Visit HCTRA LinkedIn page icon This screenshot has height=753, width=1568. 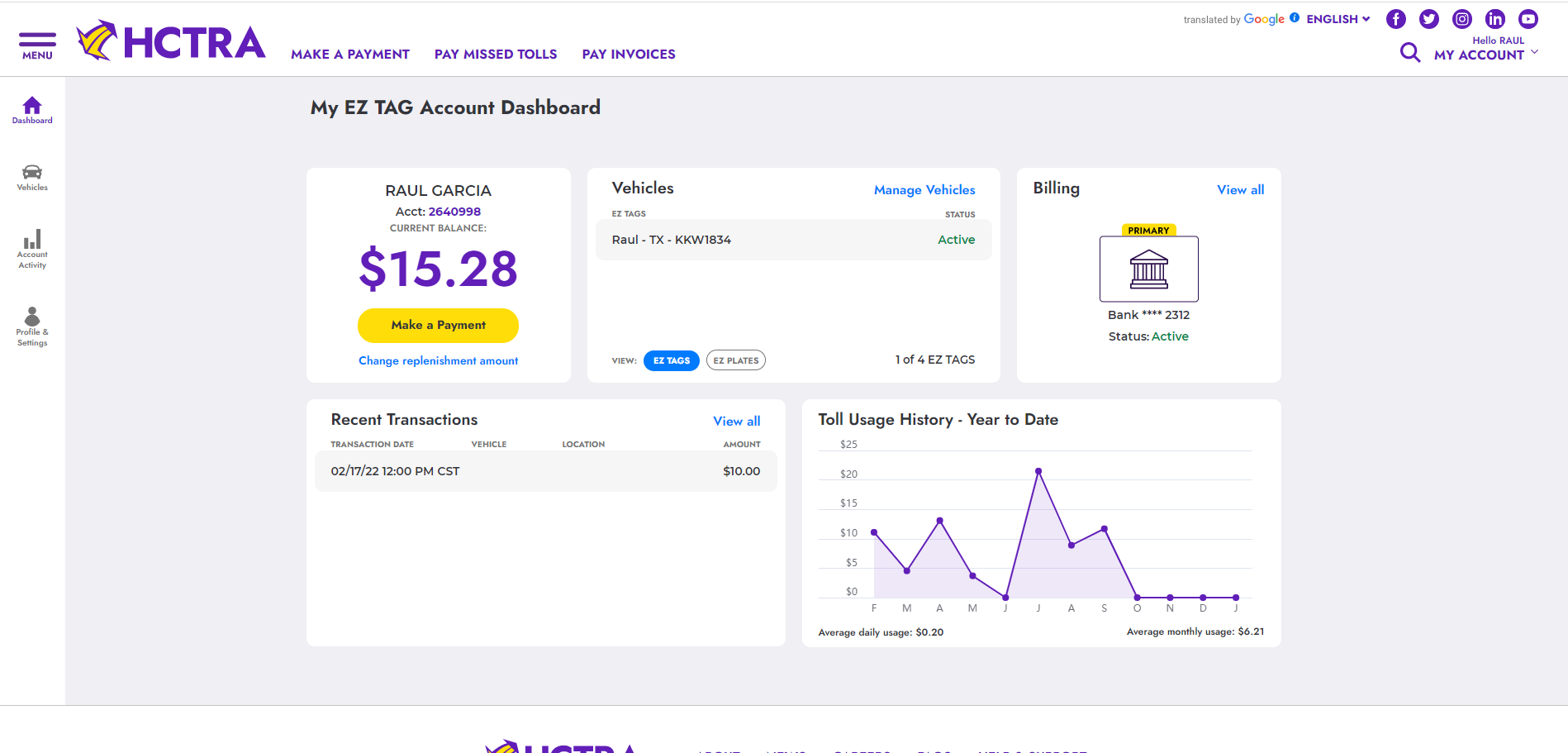[x=1495, y=19]
